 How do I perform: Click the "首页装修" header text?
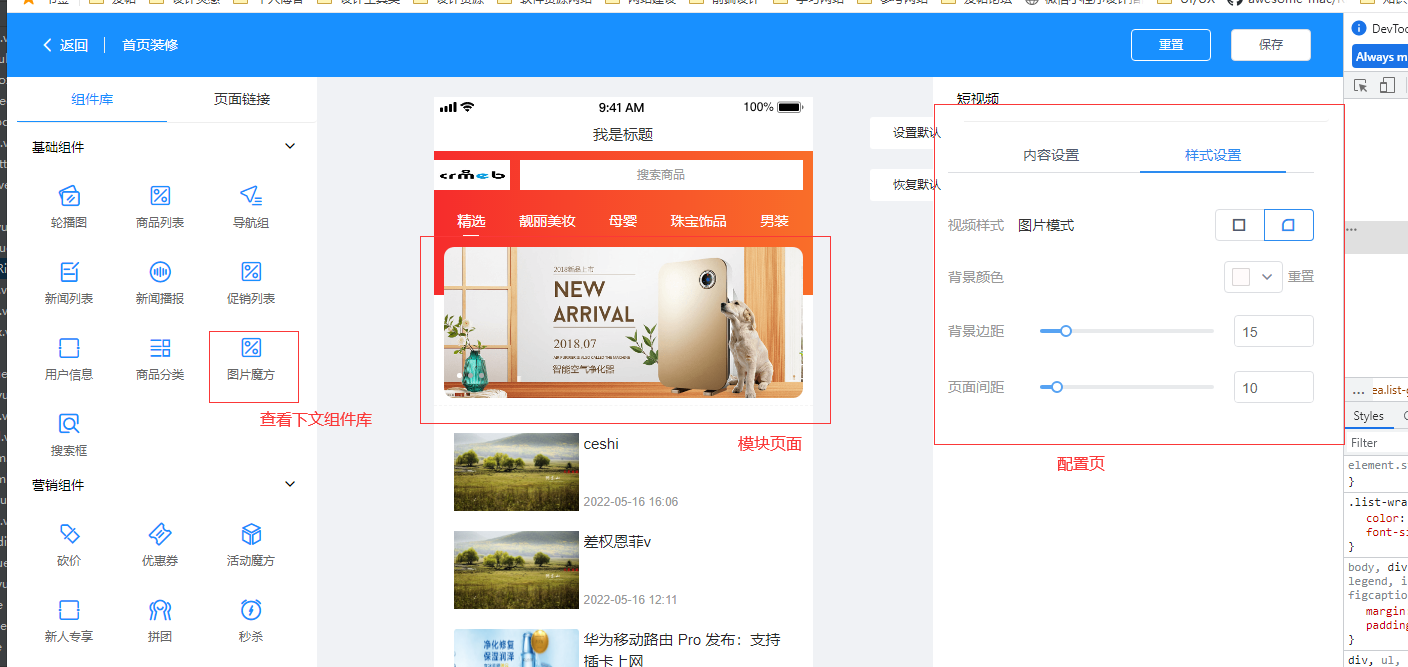pyautogui.click(x=150, y=45)
